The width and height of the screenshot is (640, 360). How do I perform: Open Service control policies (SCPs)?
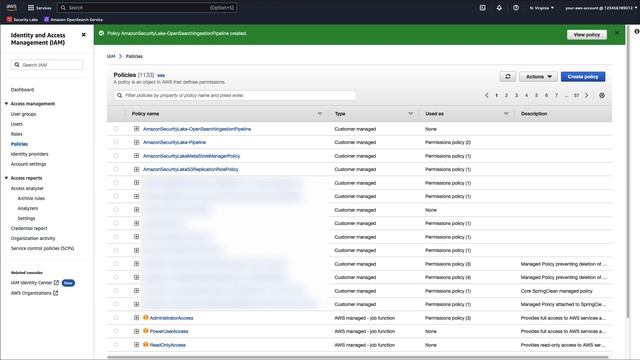click(x=42, y=248)
